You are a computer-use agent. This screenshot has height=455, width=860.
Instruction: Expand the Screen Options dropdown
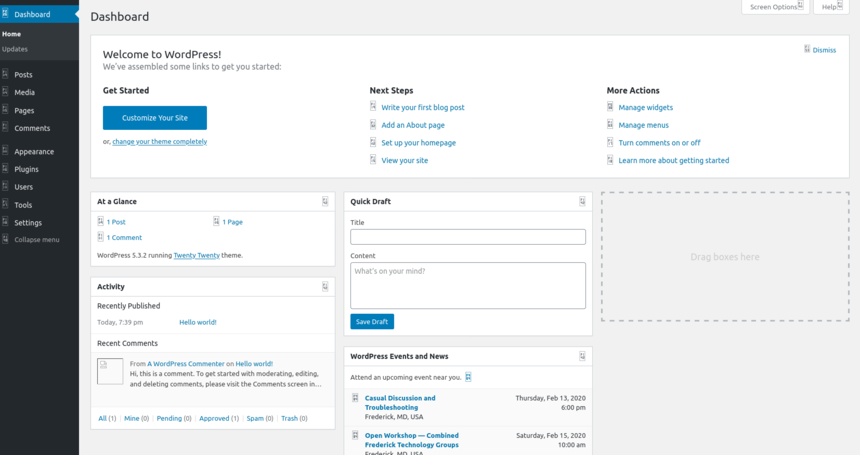point(776,7)
